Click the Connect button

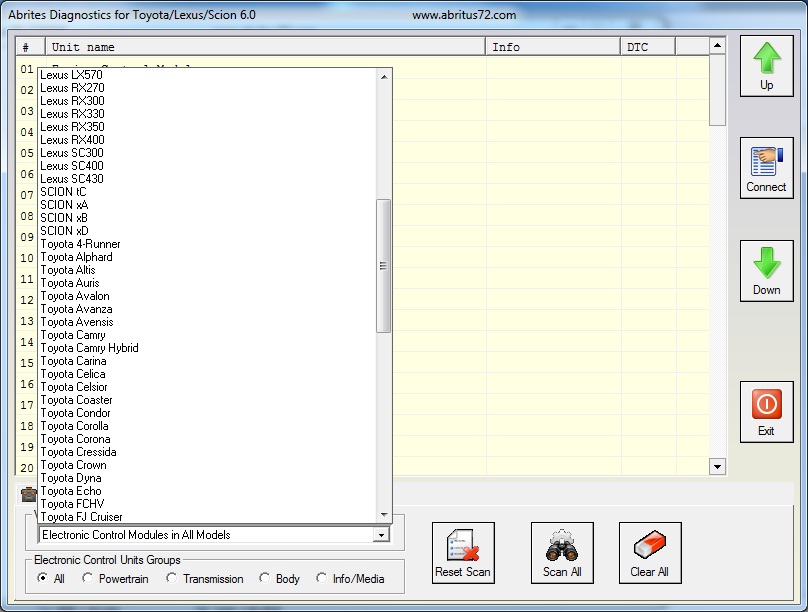(x=766, y=168)
